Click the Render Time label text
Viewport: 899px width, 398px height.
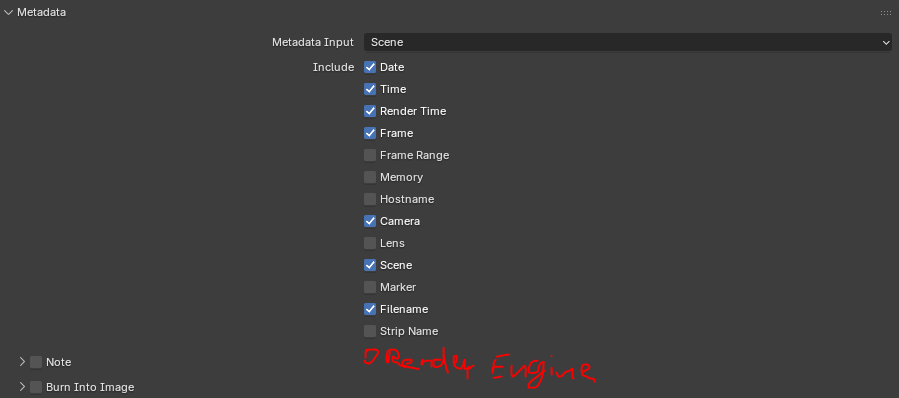(x=413, y=111)
